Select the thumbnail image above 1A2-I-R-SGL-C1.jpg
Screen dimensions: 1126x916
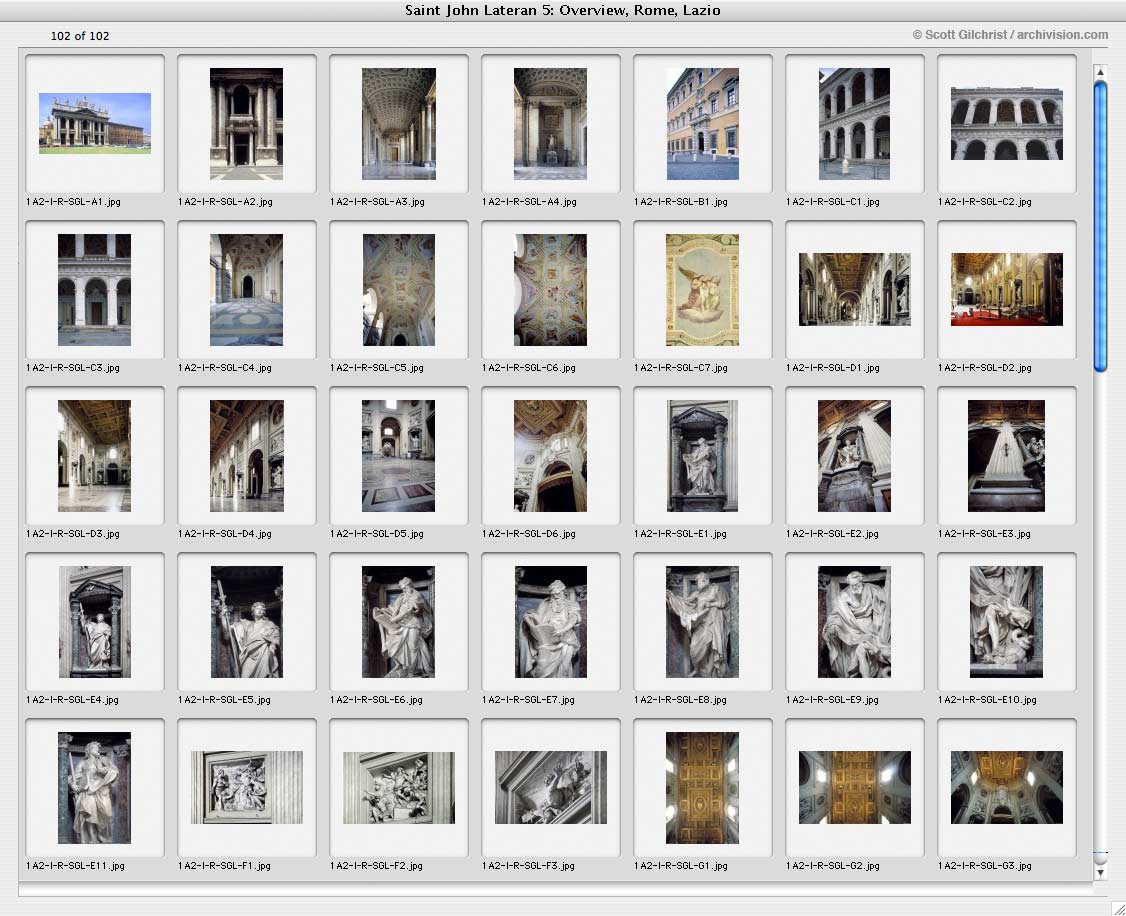854,123
